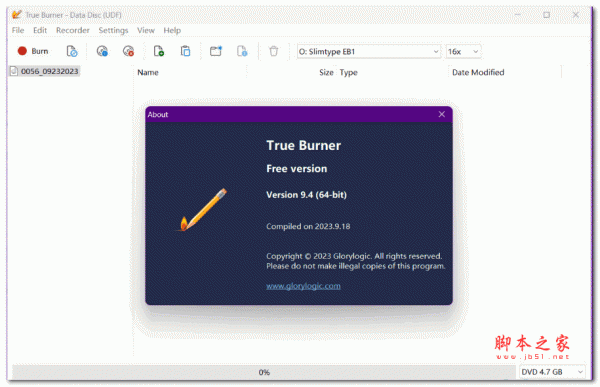
Task: Click the 0% progress bar
Action: 264,372
